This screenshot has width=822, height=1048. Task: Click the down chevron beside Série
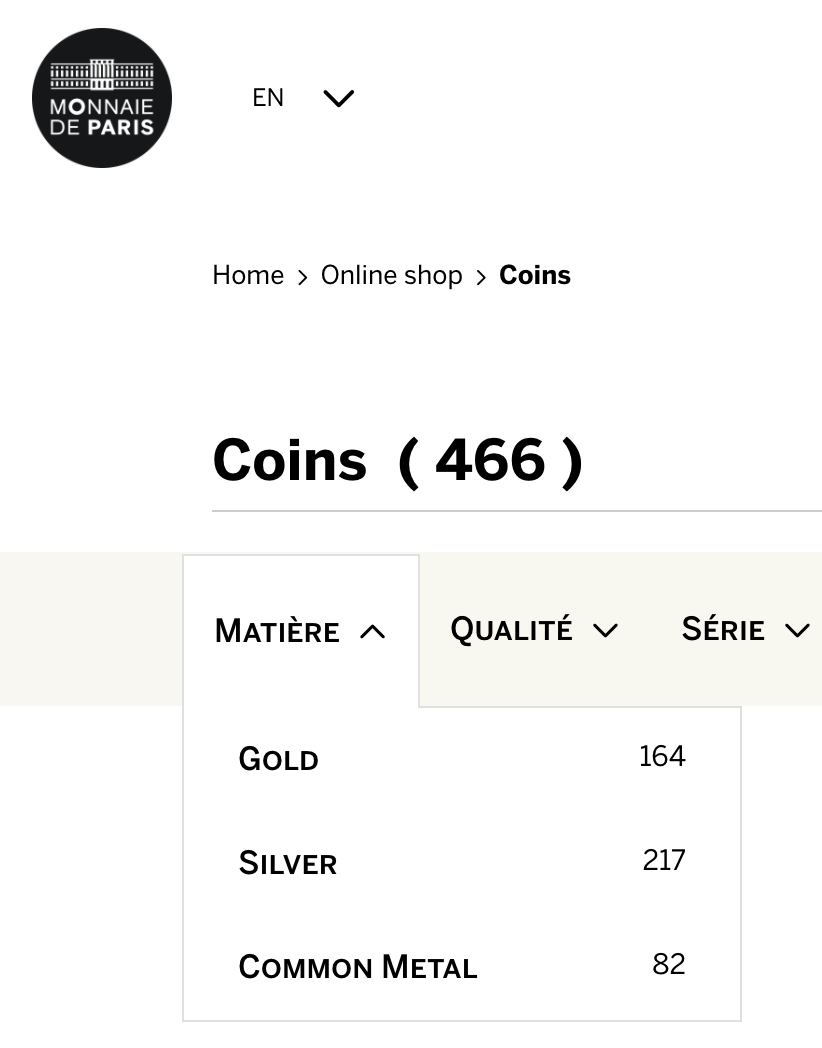point(797,630)
